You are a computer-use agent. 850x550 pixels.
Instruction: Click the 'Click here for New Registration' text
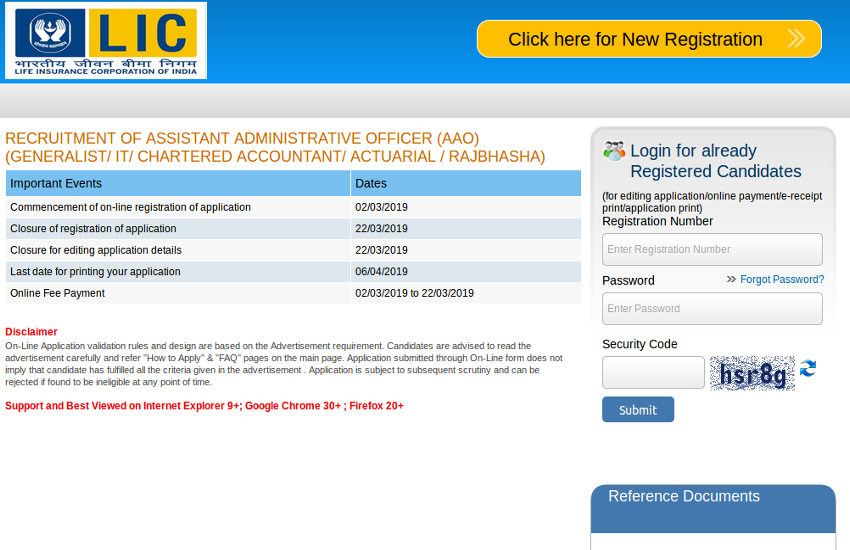pyautogui.click(x=635, y=39)
